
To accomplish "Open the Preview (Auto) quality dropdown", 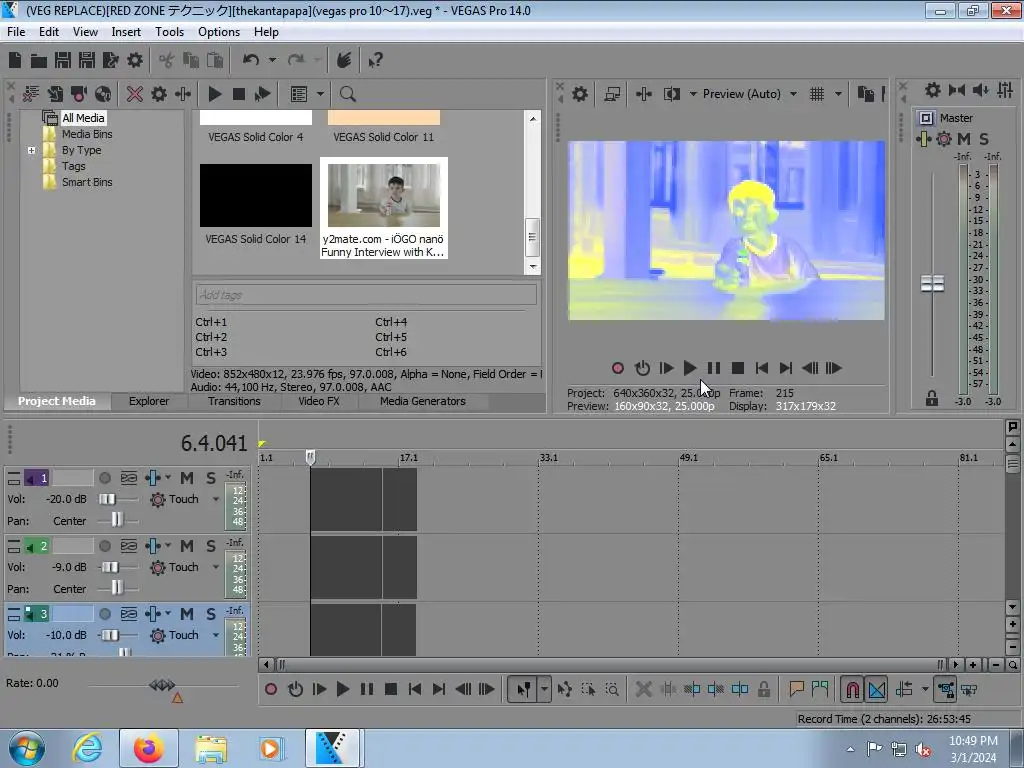I will [793, 94].
